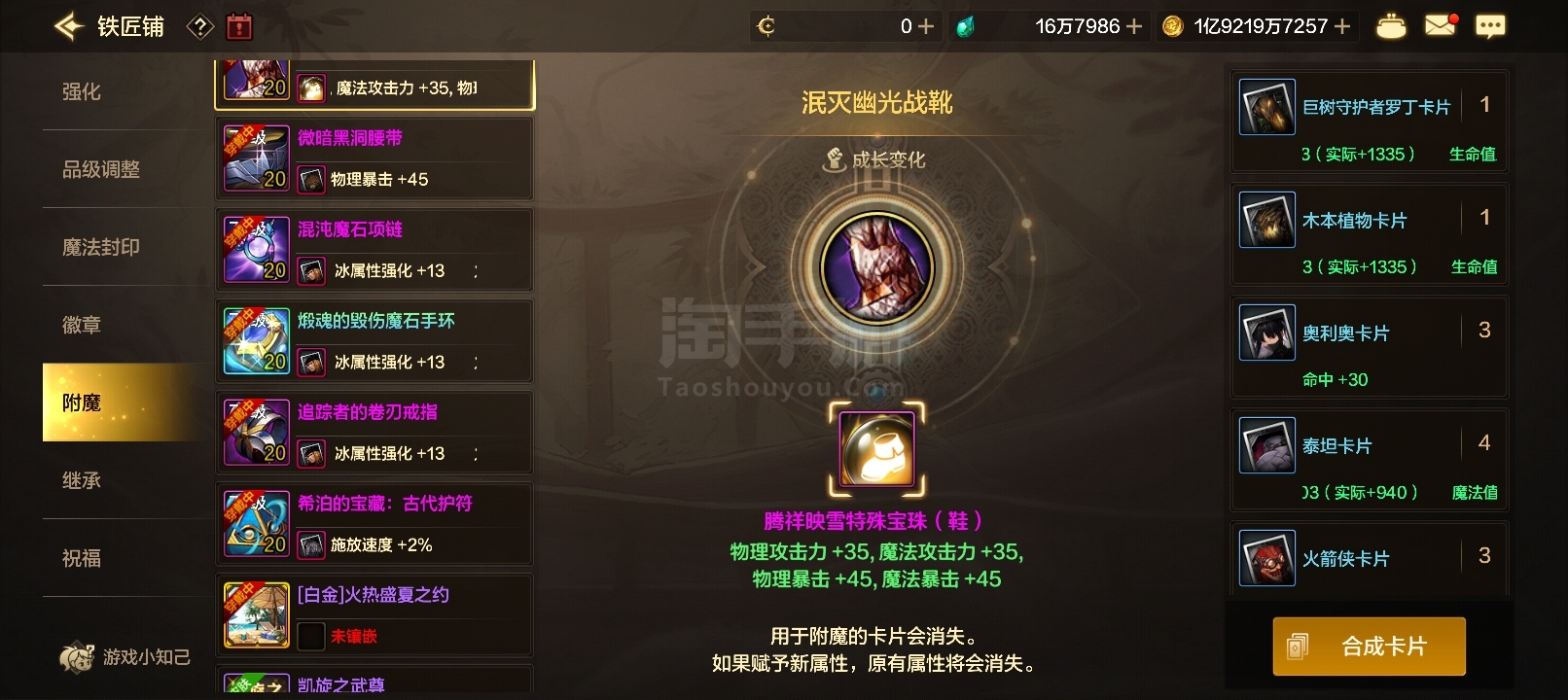
Task: Choose the 奥利奥卡片 card
Action: 1370,348
